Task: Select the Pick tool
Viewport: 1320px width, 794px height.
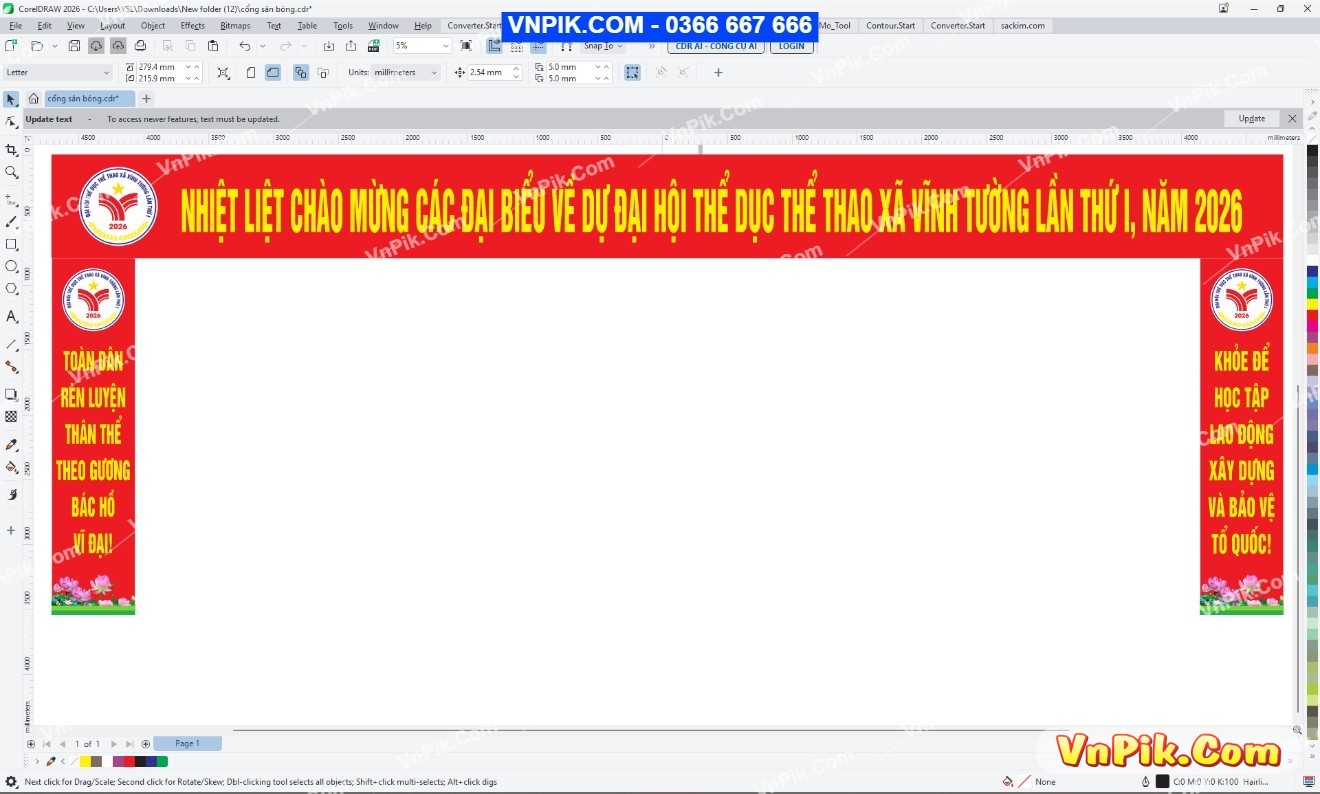Action: pos(11,100)
